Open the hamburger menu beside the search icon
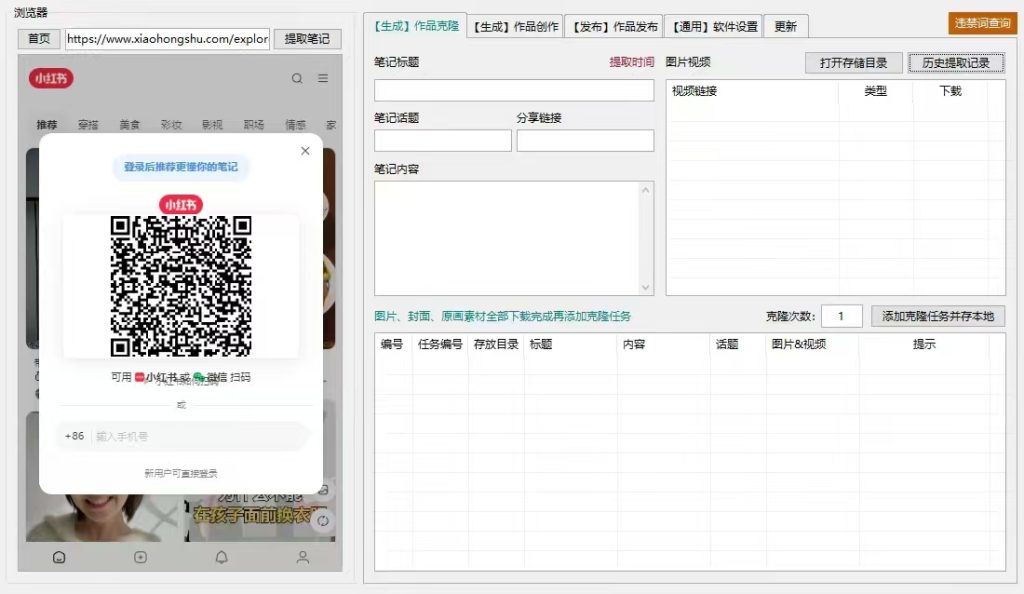Image resolution: width=1024 pixels, height=594 pixels. point(322,78)
